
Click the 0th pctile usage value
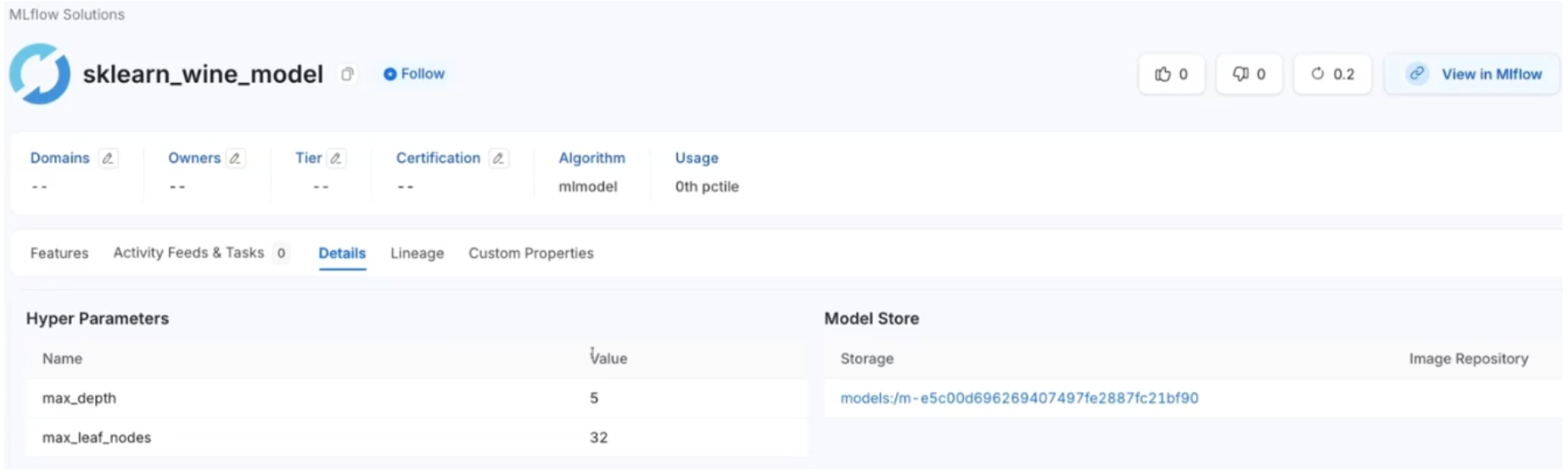(707, 187)
